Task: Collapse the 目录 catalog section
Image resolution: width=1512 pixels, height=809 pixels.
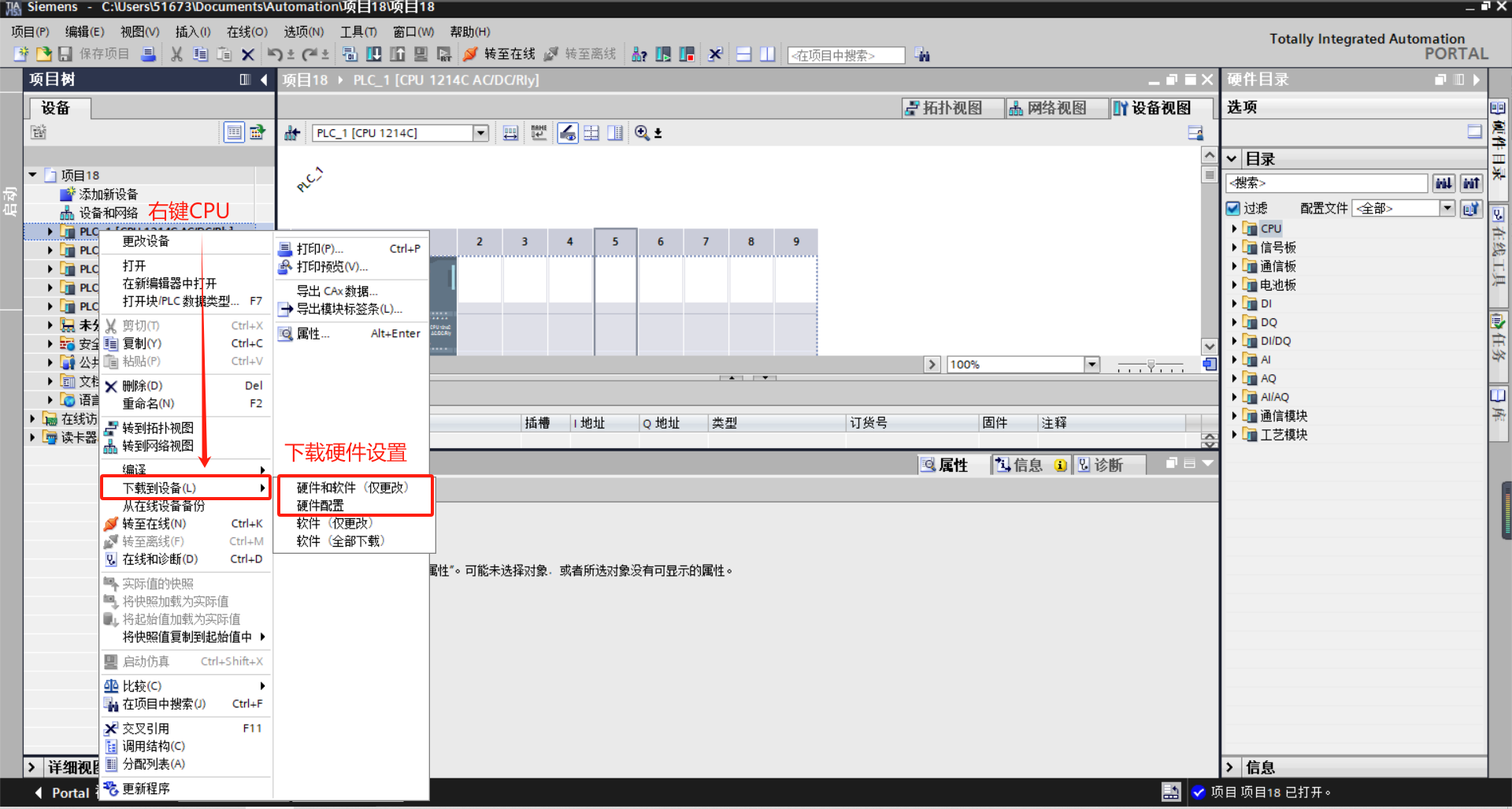Action: 1232,159
